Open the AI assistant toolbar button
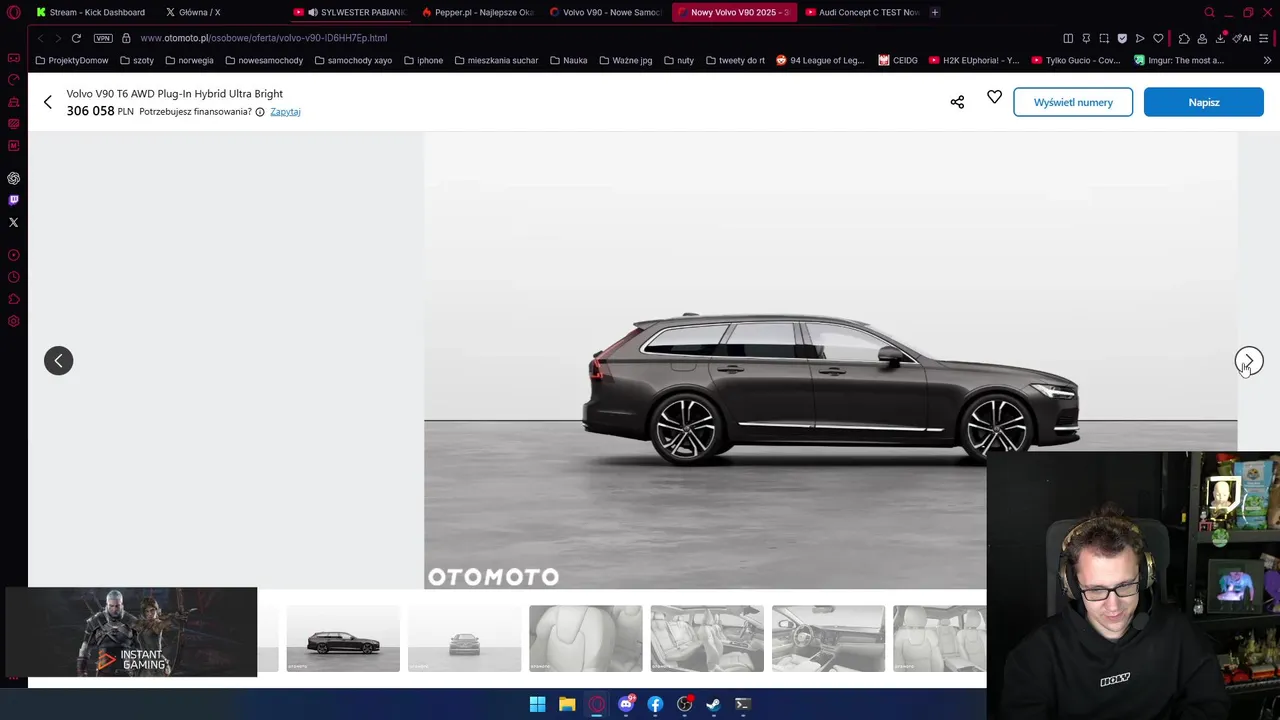Image resolution: width=1280 pixels, height=720 pixels. [1242, 38]
